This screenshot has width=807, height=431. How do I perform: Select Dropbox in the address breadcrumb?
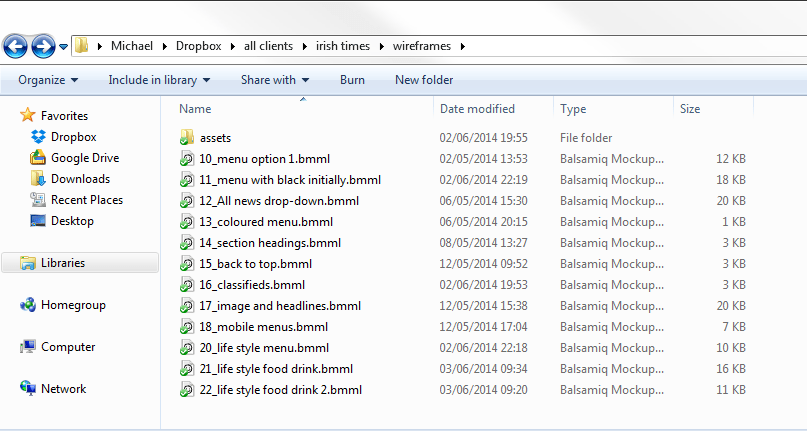(x=199, y=46)
